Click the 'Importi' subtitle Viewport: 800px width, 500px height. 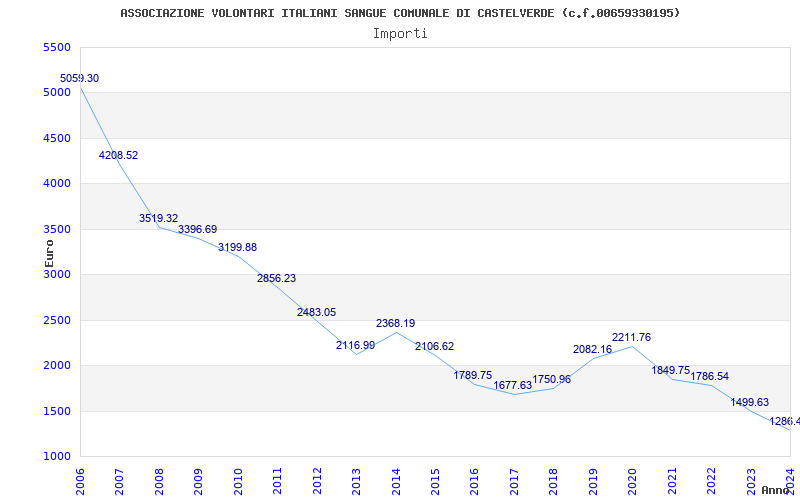coord(400,34)
